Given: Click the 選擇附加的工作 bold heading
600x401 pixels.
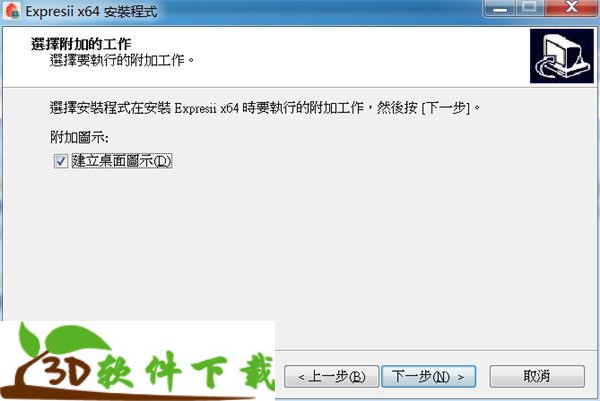Looking at the screenshot, I should (x=81, y=44).
